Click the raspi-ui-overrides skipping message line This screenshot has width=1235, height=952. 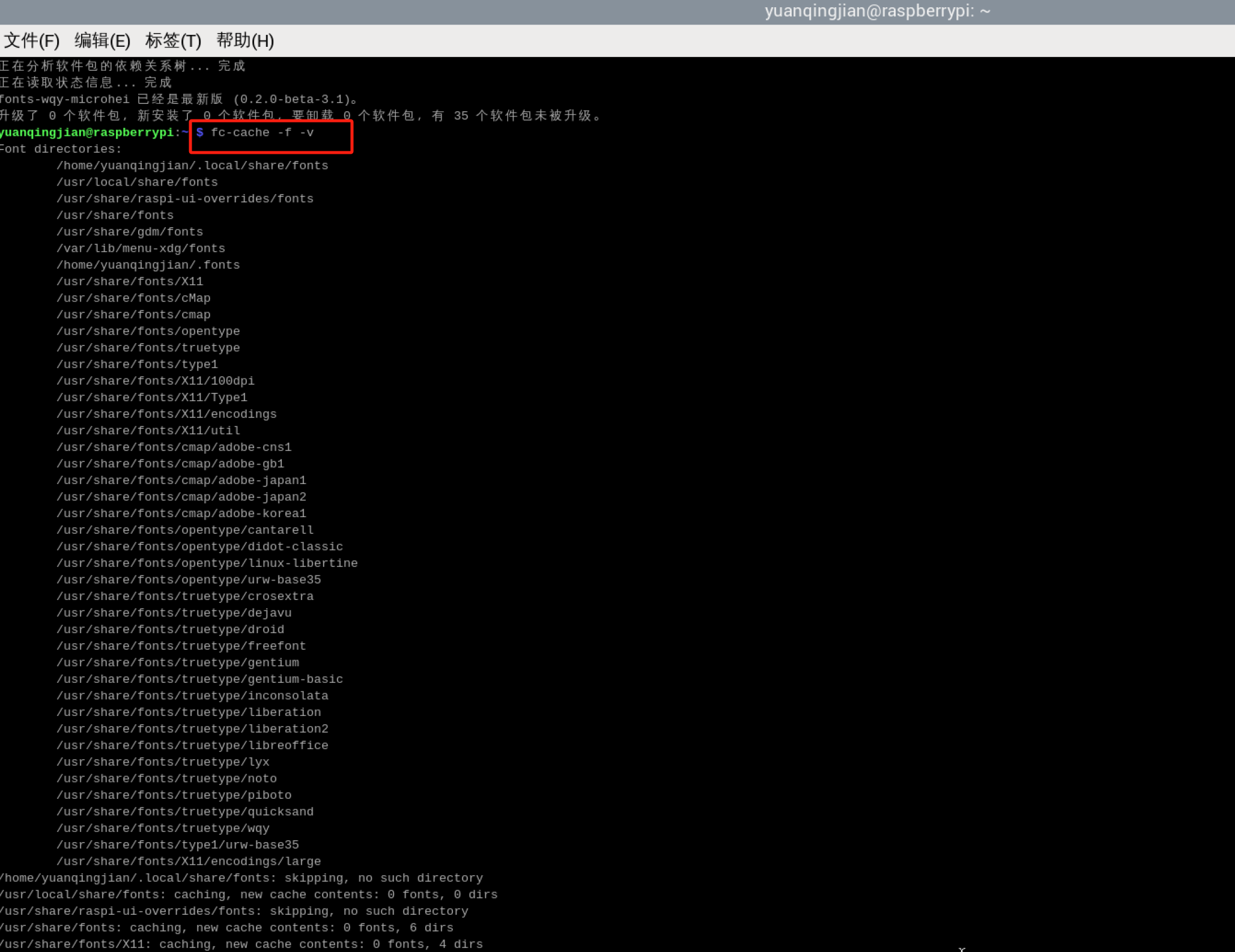click(234, 911)
